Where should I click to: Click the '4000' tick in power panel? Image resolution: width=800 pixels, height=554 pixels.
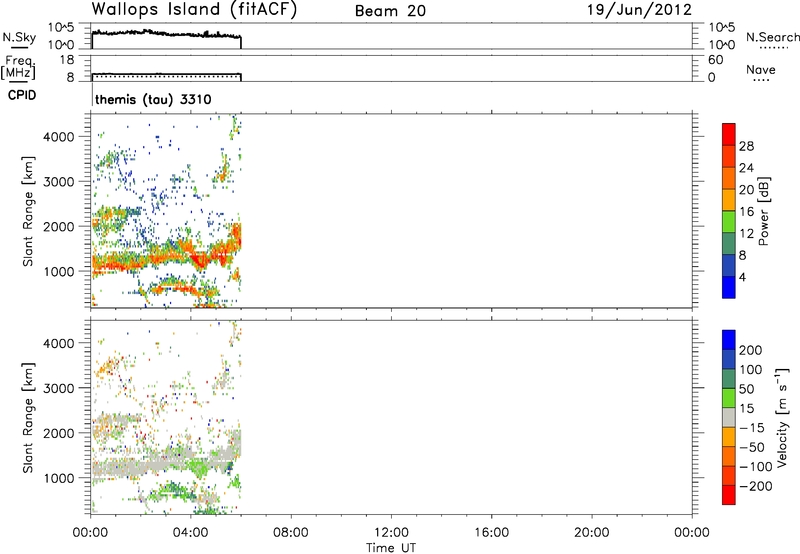pos(59,137)
